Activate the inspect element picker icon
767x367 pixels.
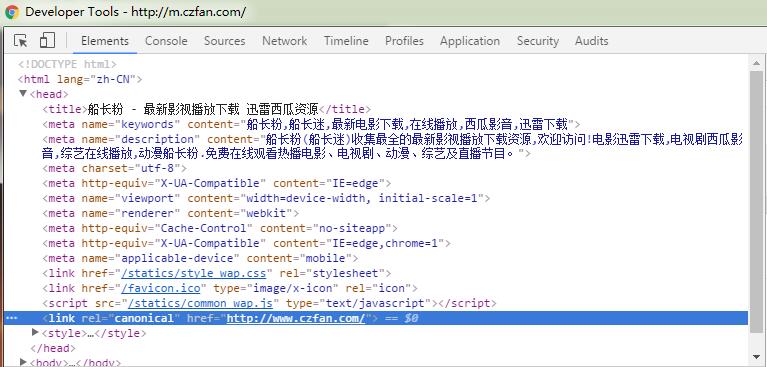pyautogui.click(x=21, y=41)
